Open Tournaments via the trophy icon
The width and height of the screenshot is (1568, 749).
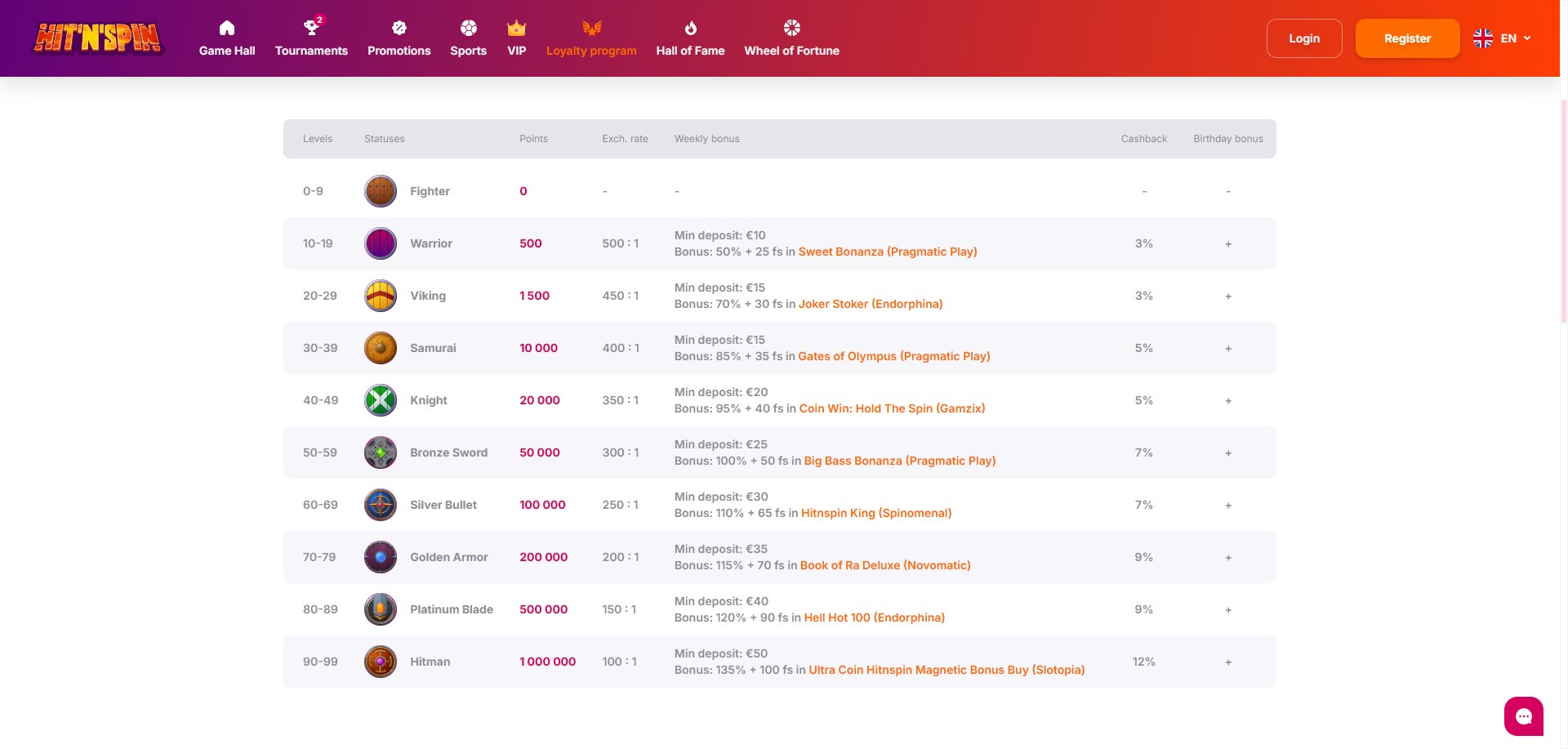click(x=310, y=29)
